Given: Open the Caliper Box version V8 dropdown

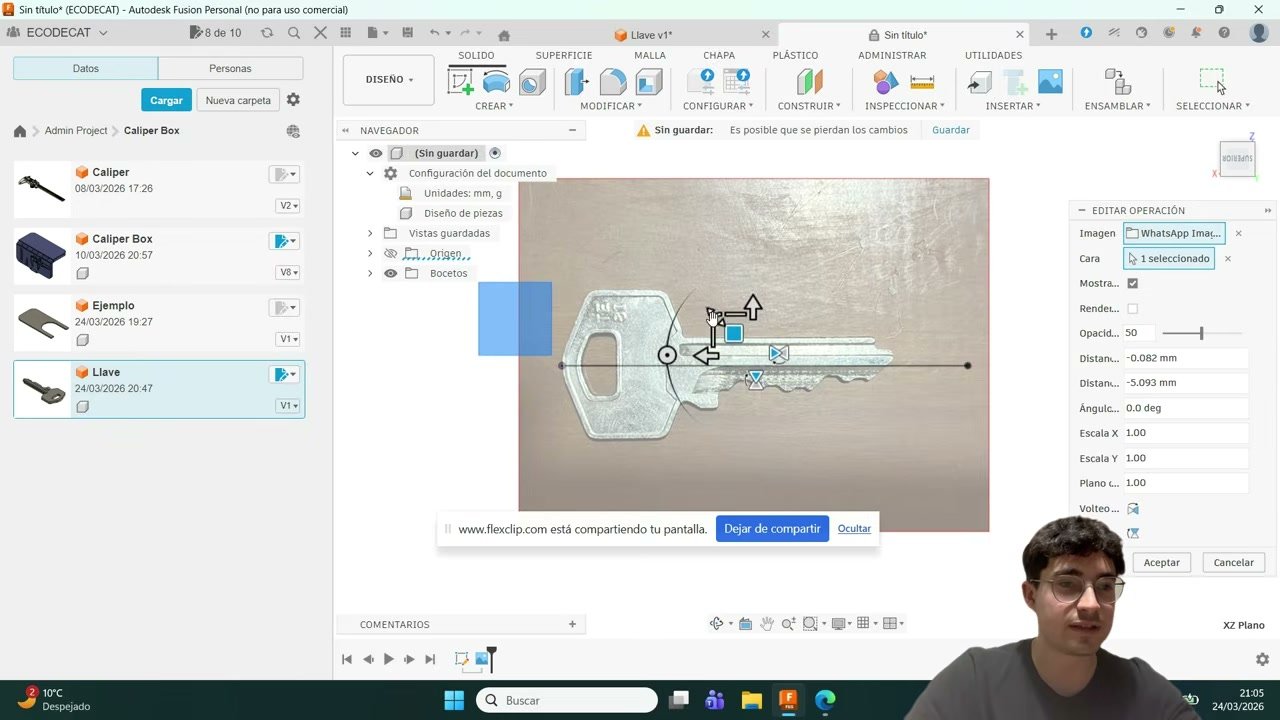Looking at the screenshot, I should (x=289, y=272).
